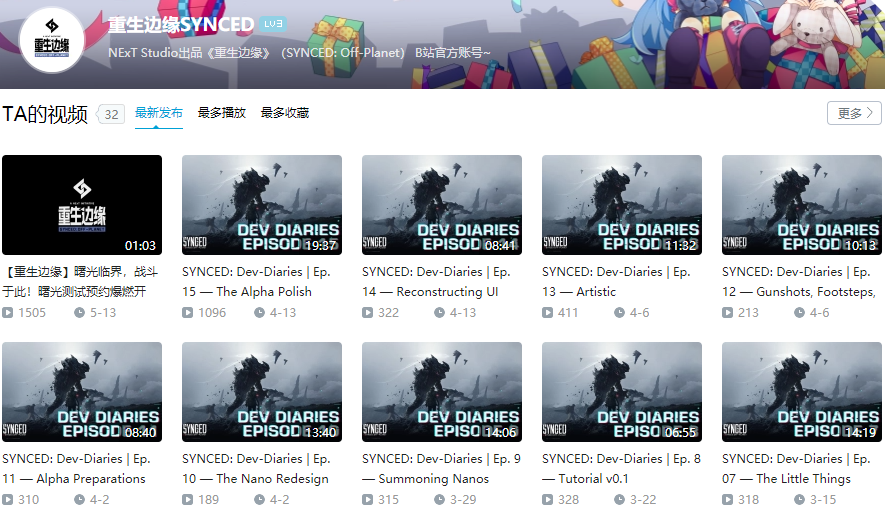The height and width of the screenshot is (509, 885).
Task: Switch to the 最新发布 tab
Action: tap(159, 113)
